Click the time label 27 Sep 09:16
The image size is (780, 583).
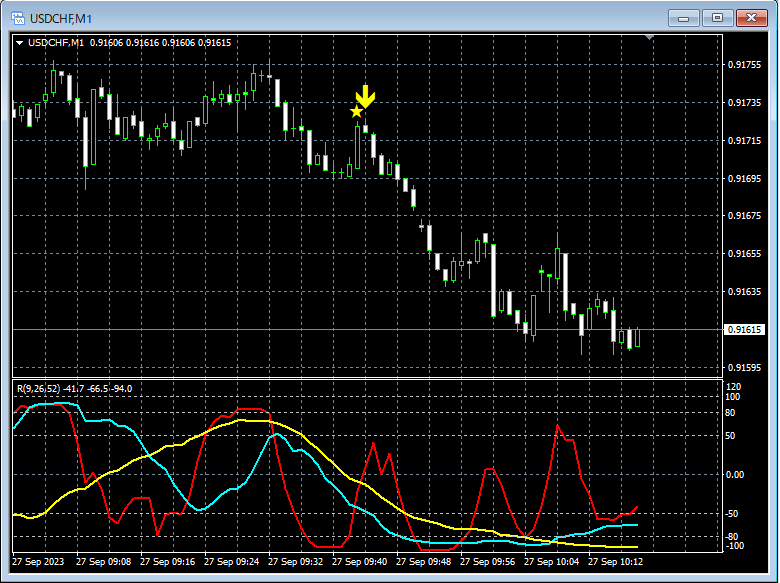point(168,562)
